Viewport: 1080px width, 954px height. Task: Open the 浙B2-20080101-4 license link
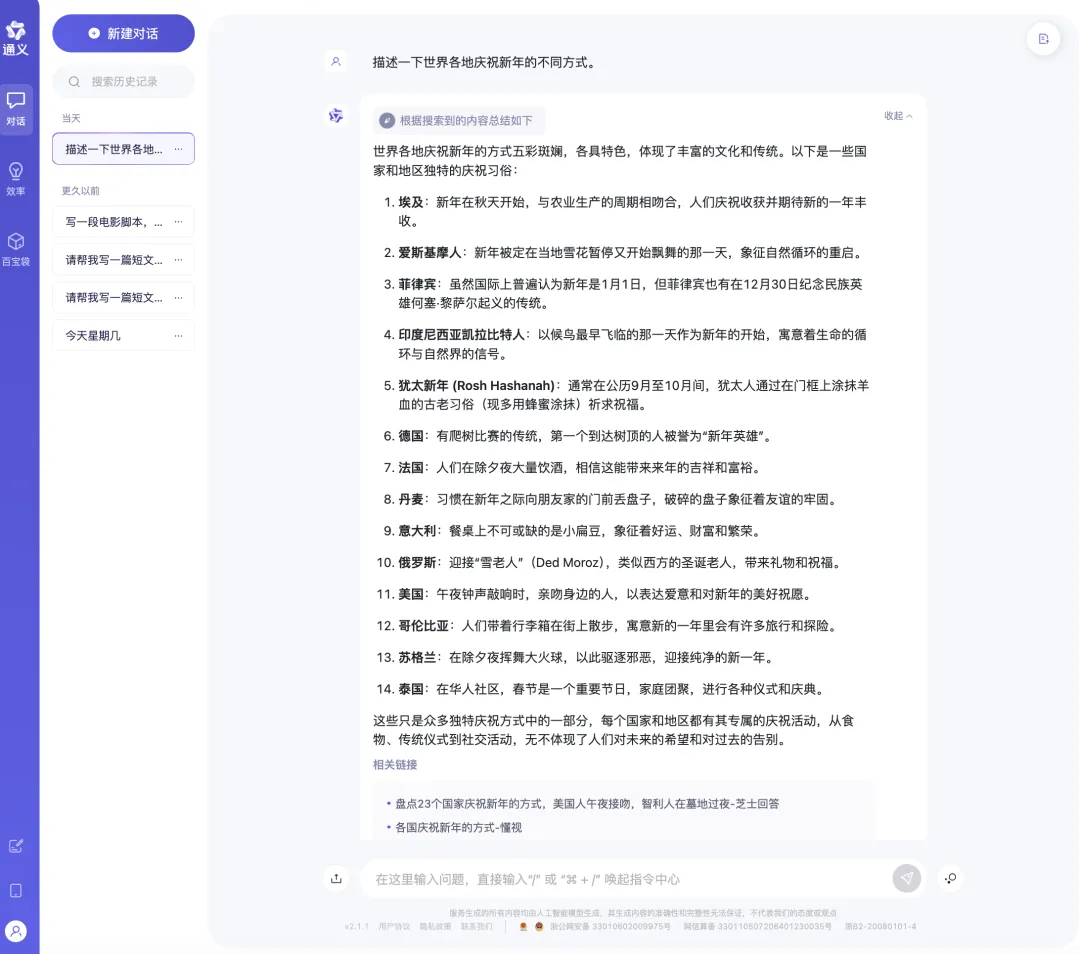tap(880, 926)
